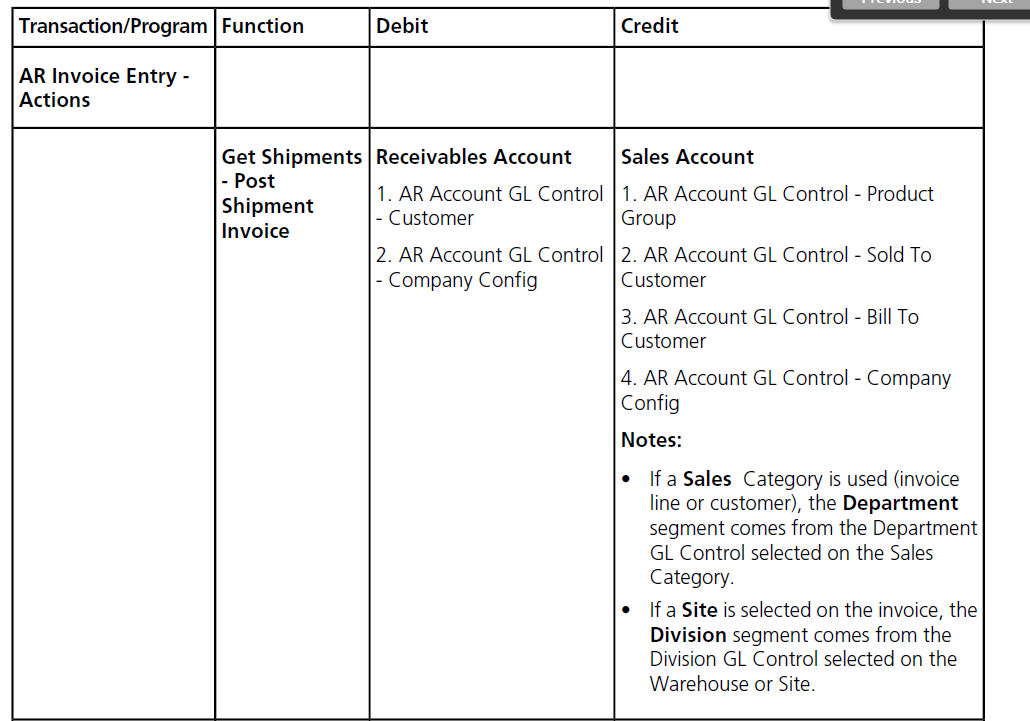The image size is (1030, 721).
Task: Click the Sales Account heading
Action: pyautogui.click(x=687, y=157)
